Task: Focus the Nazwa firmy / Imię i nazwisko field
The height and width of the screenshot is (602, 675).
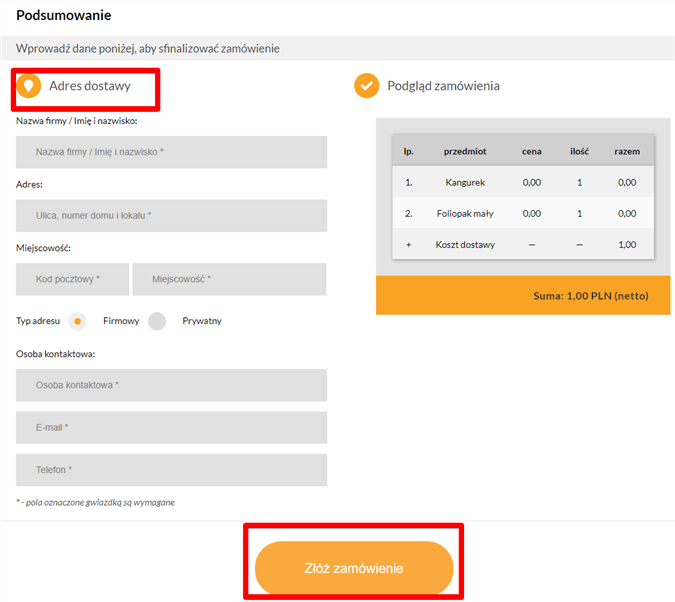Action: point(171,152)
